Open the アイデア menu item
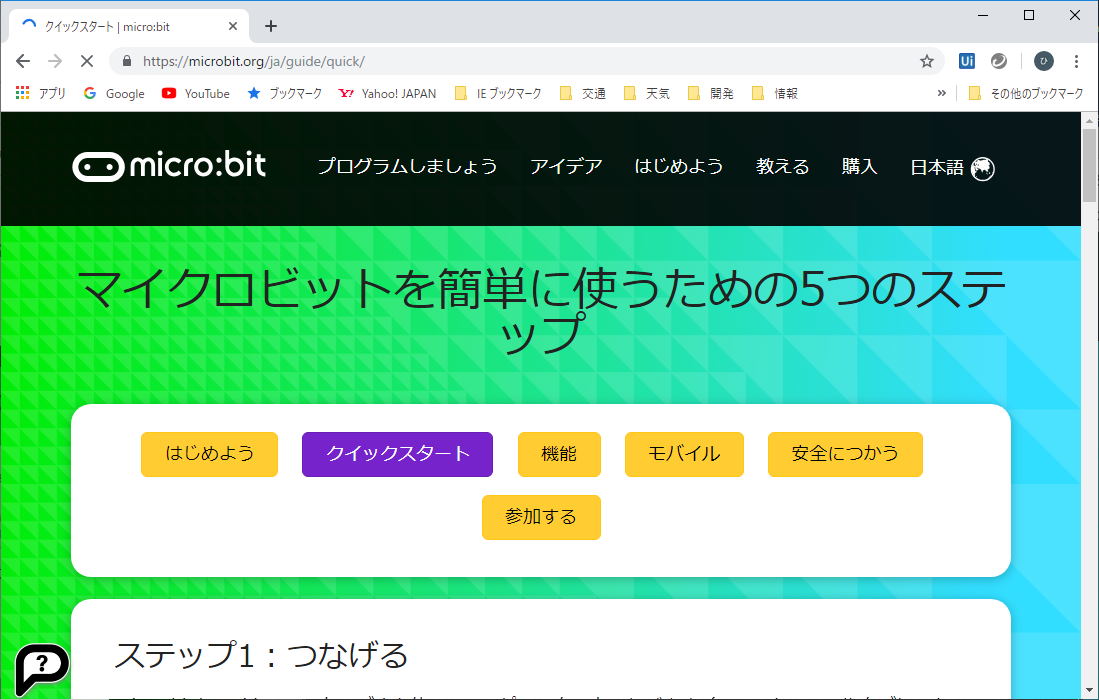Viewport: 1099px width, 700px height. click(x=566, y=167)
